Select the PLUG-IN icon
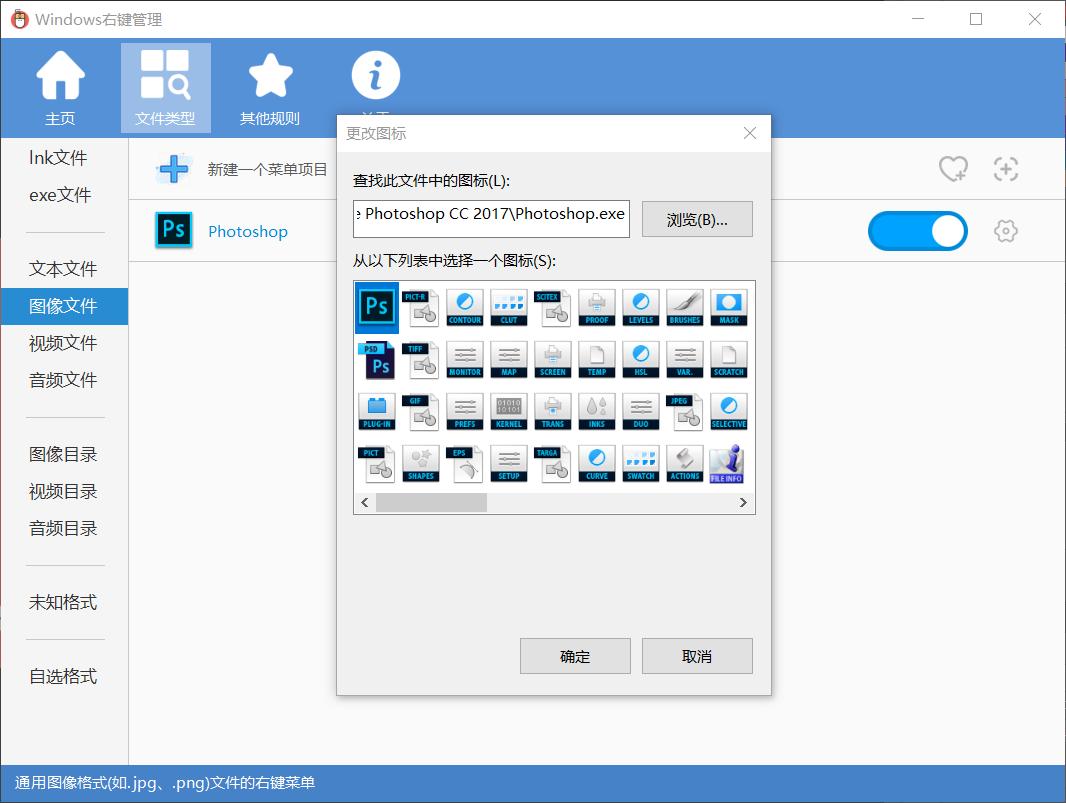The image size is (1066, 803). pos(377,411)
